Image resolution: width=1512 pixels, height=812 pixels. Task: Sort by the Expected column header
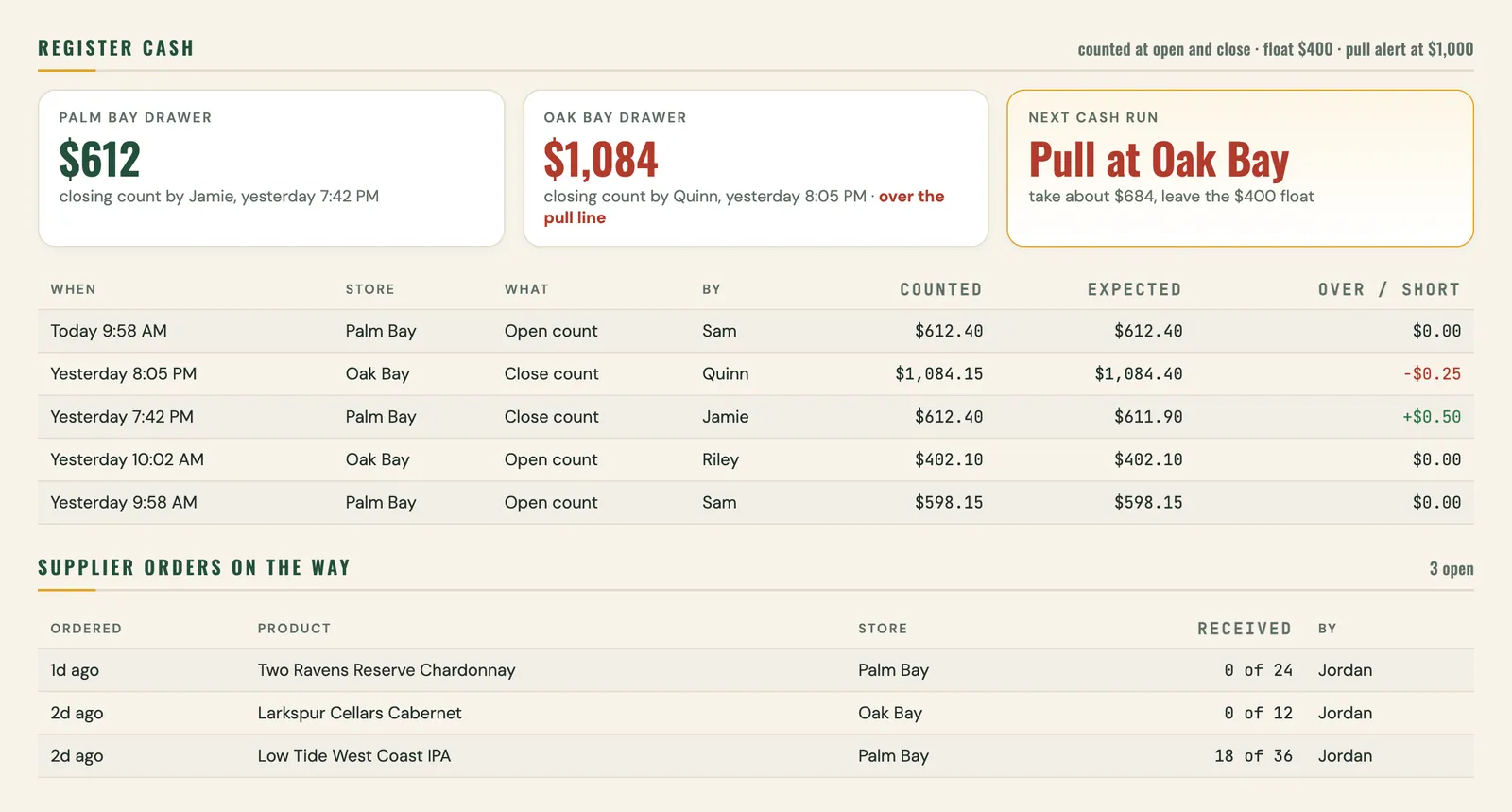(1134, 289)
